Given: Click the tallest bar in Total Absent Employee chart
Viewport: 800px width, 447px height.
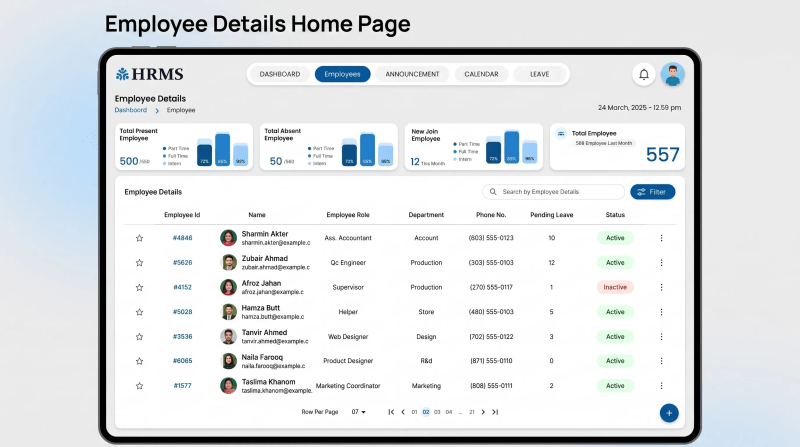Looking at the screenshot, I should [x=367, y=149].
